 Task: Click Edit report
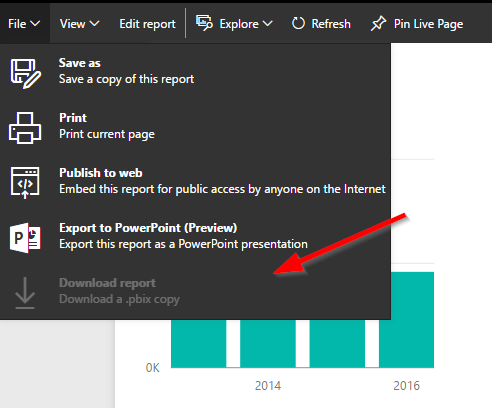point(147,24)
